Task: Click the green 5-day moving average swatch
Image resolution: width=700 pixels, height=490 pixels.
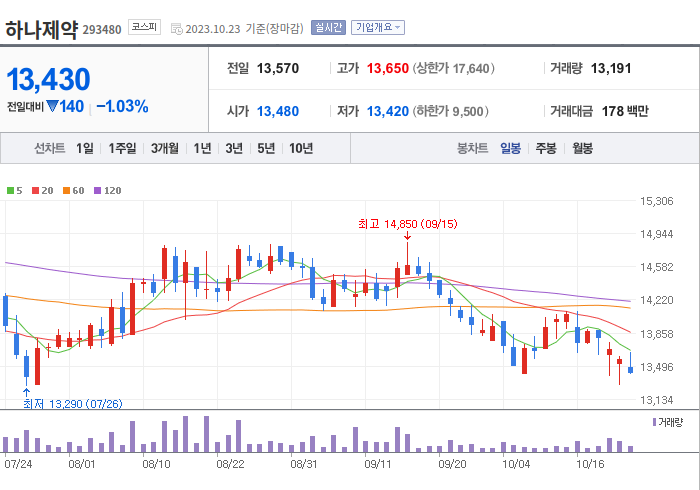Action: [10, 191]
